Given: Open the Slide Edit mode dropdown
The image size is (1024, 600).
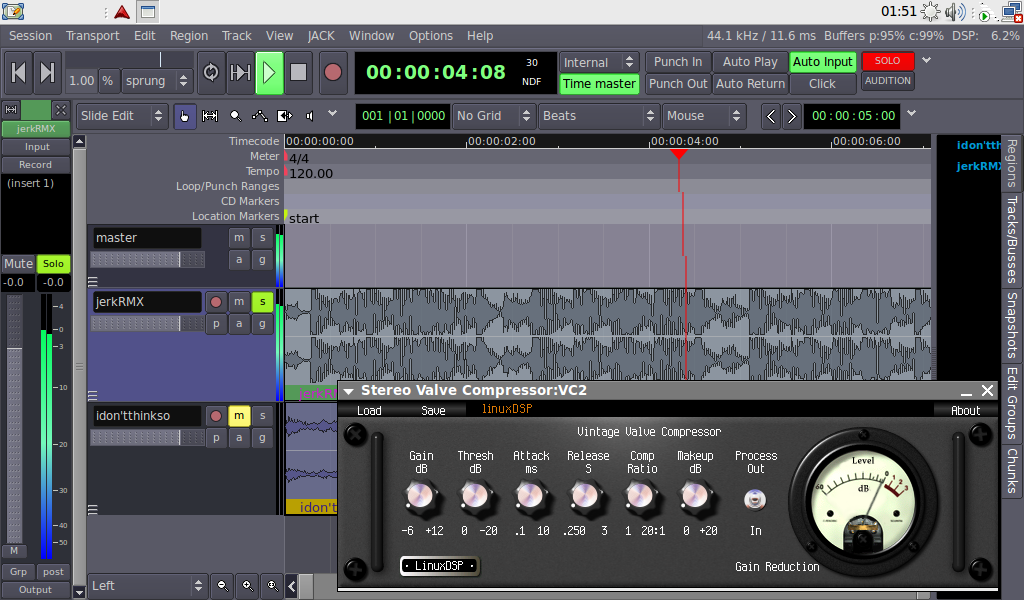Looking at the screenshot, I should coord(122,116).
